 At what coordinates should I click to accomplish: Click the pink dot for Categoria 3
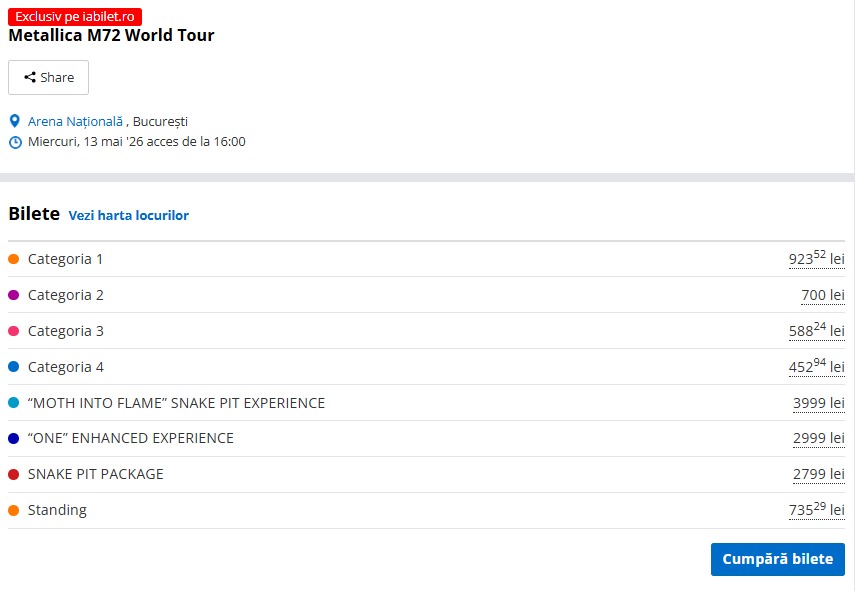(x=14, y=331)
